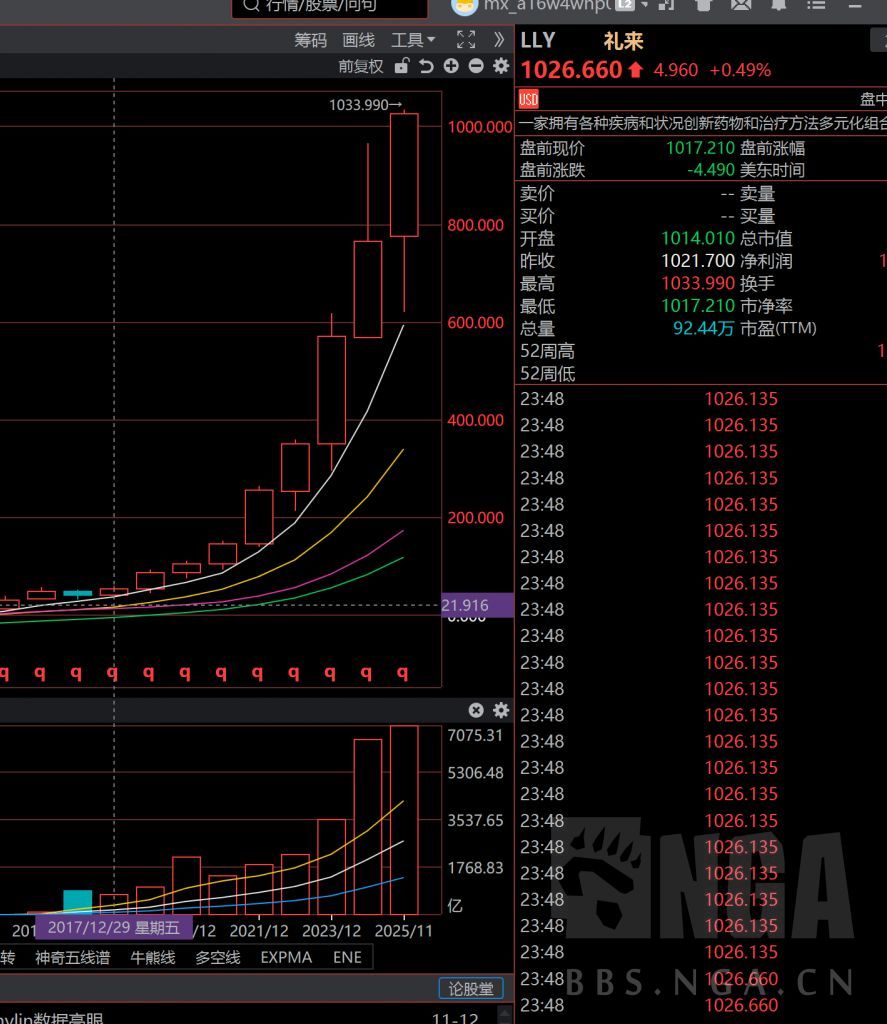
Task: Expand the account dropdown arrow beside L2
Action: [645, 5]
